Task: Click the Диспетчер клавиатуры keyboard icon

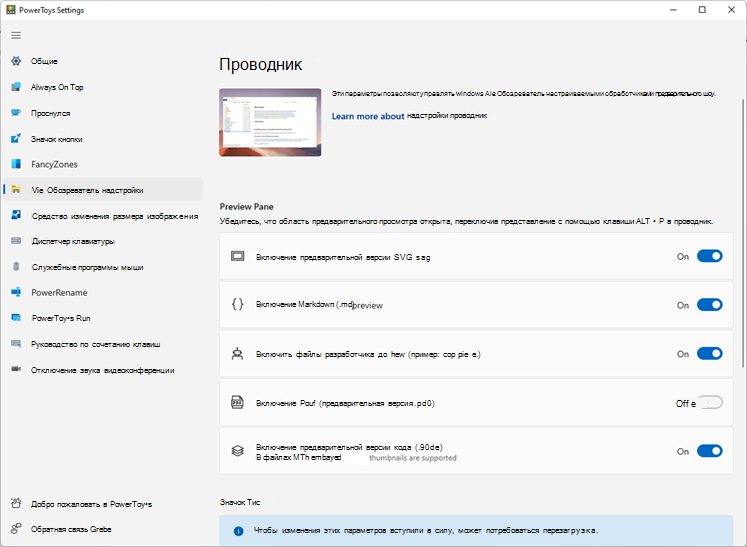Action: [16, 241]
